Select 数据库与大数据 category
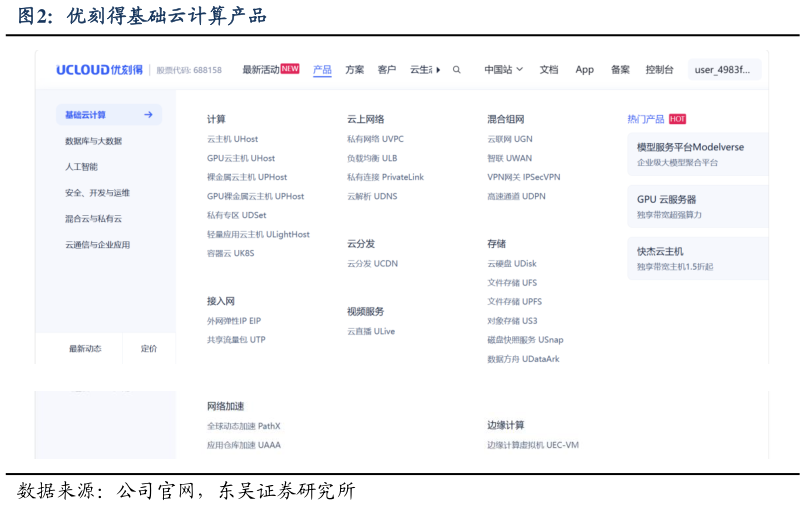The width and height of the screenshot is (805, 506). [93, 141]
